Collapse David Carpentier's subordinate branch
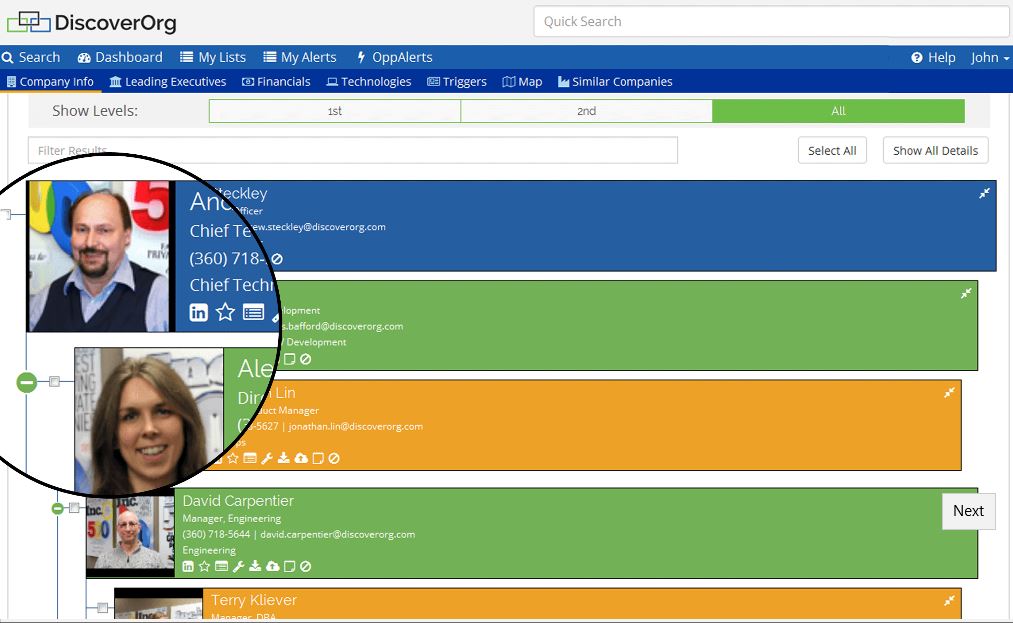 (58, 508)
